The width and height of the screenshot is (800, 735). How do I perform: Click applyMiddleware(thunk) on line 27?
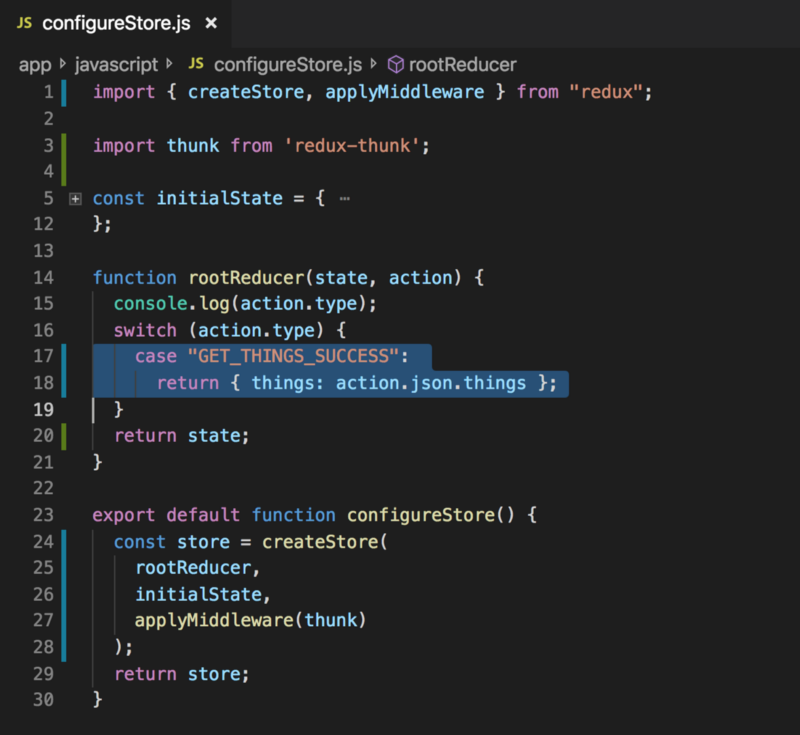251,620
